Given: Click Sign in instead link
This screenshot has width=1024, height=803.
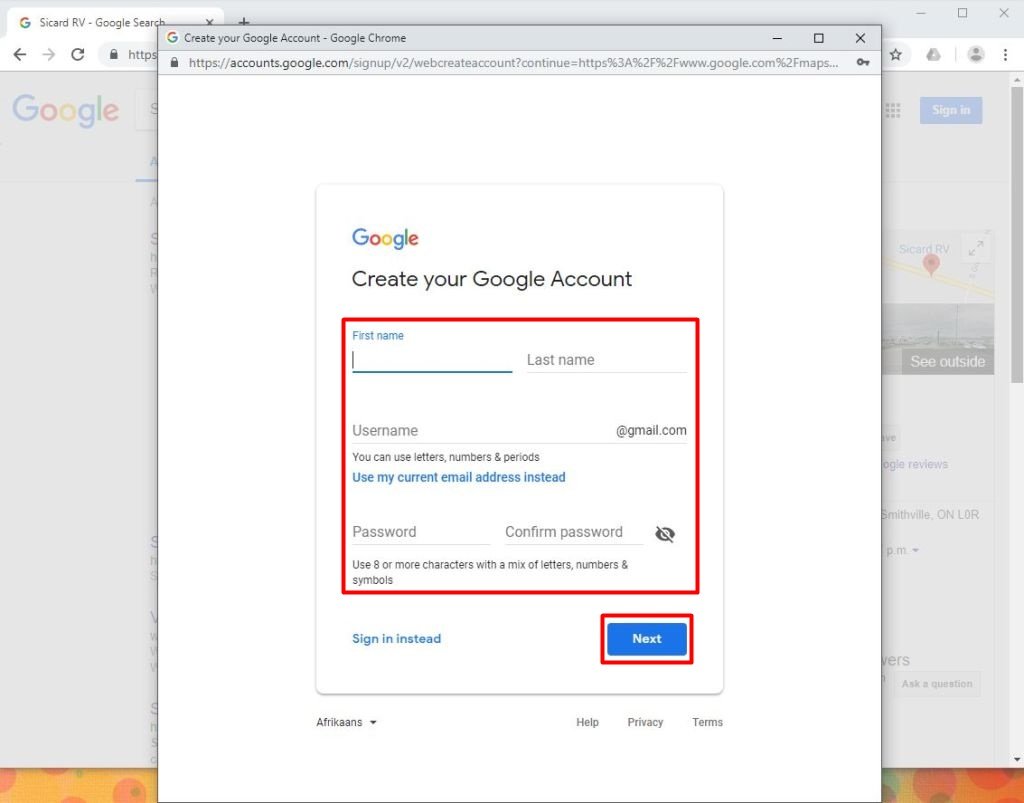Looking at the screenshot, I should pyautogui.click(x=396, y=639).
